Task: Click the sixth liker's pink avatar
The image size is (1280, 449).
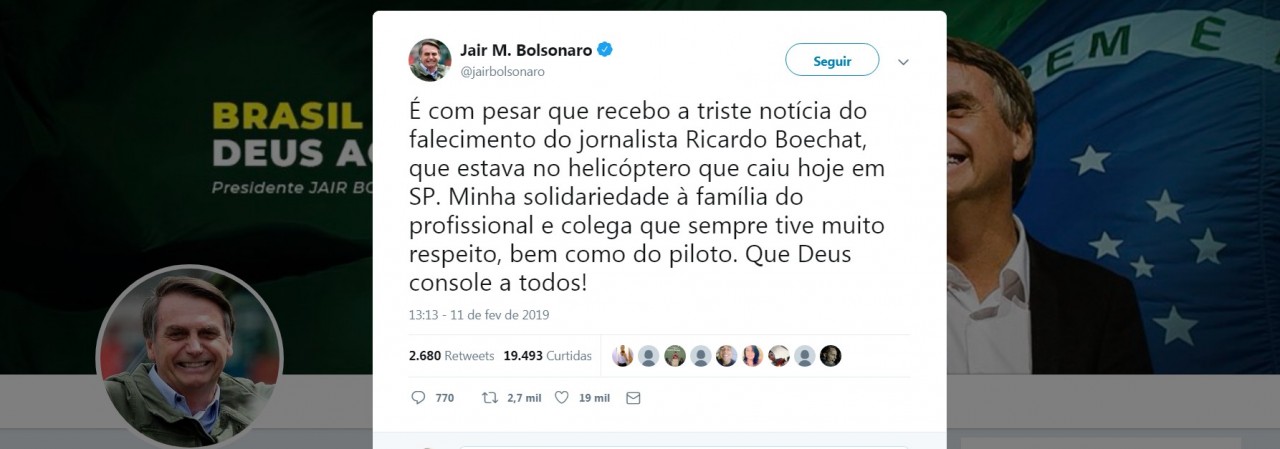Action: [x=753, y=356]
